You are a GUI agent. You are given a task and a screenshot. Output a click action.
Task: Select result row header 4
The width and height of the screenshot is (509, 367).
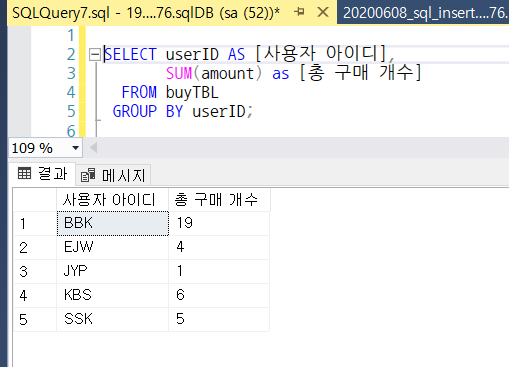pyautogui.click(x=35, y=295)
